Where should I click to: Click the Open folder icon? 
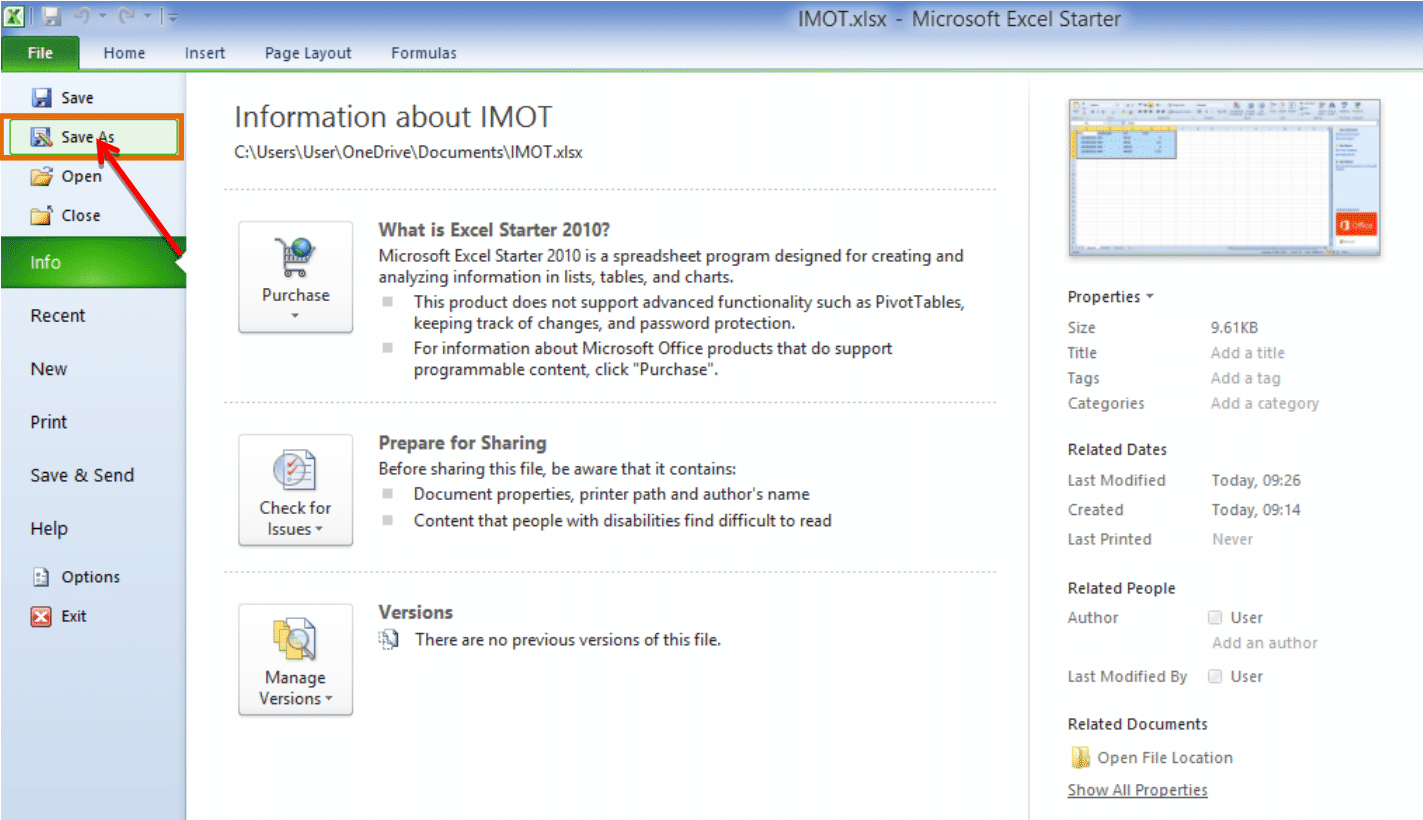[42, 177]
